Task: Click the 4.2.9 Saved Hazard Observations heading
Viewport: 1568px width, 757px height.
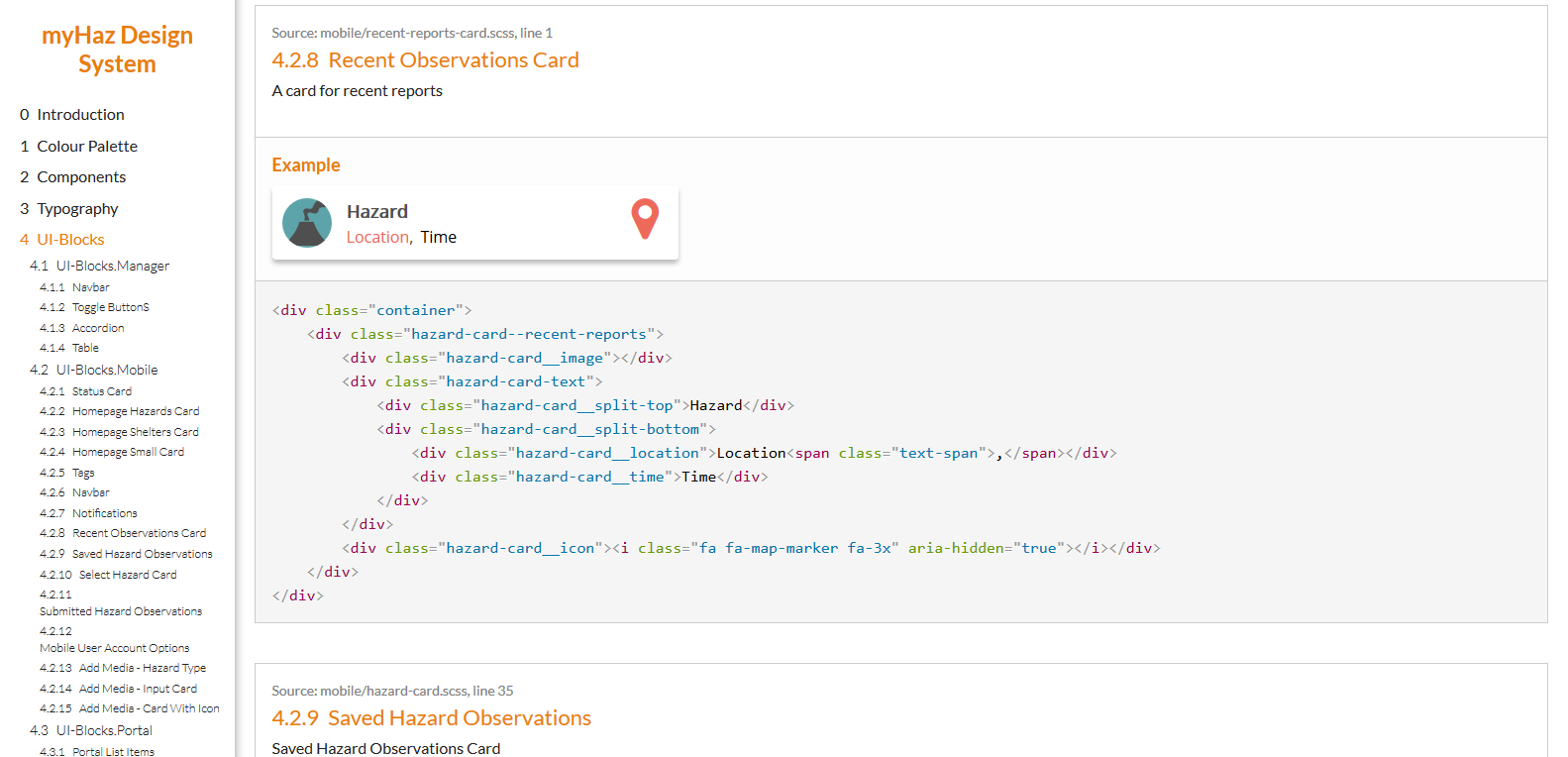Action: [431, 718]
